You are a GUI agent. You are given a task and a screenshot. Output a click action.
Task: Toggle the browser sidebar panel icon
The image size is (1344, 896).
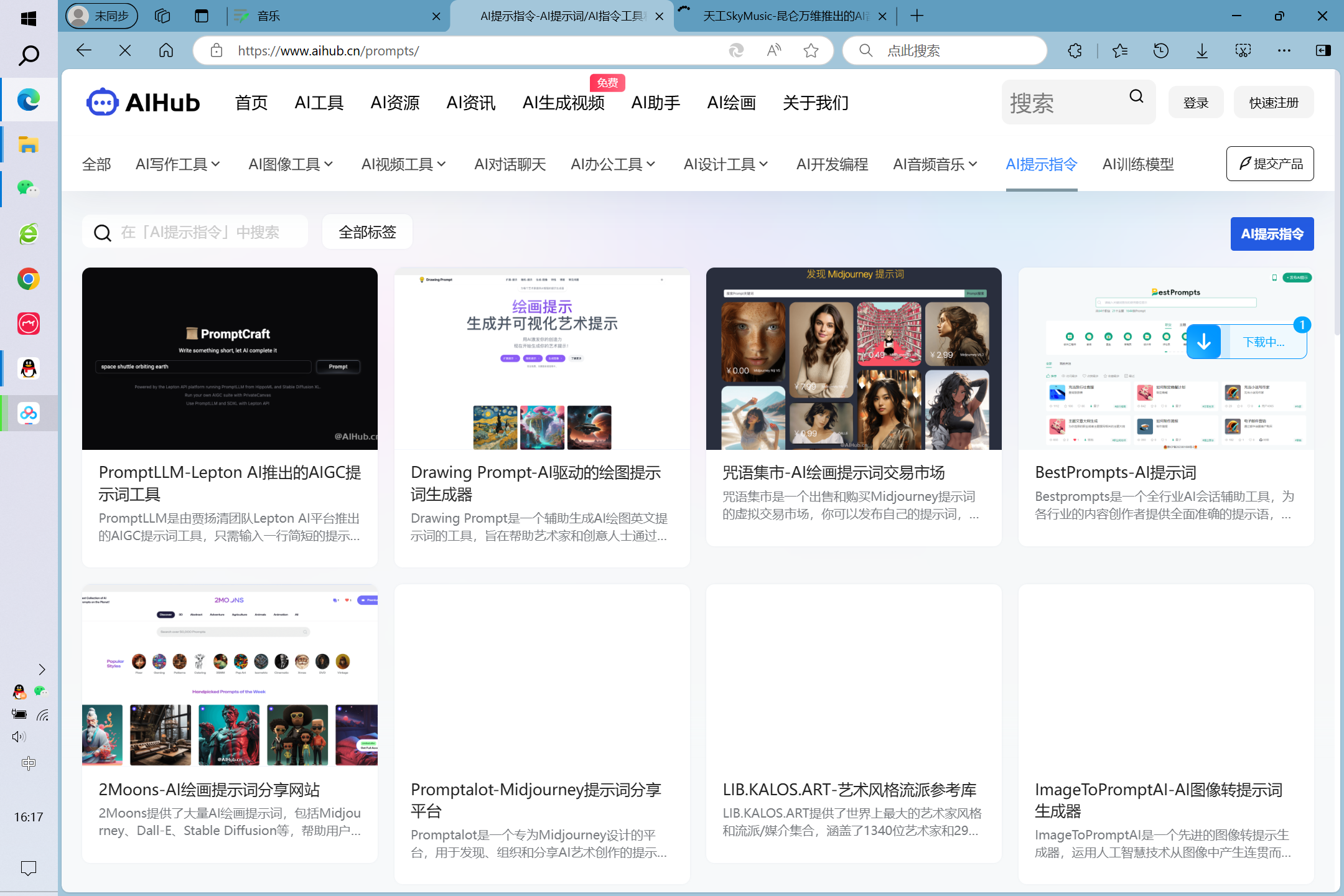pyautogui.click(x=1323, y=50)
